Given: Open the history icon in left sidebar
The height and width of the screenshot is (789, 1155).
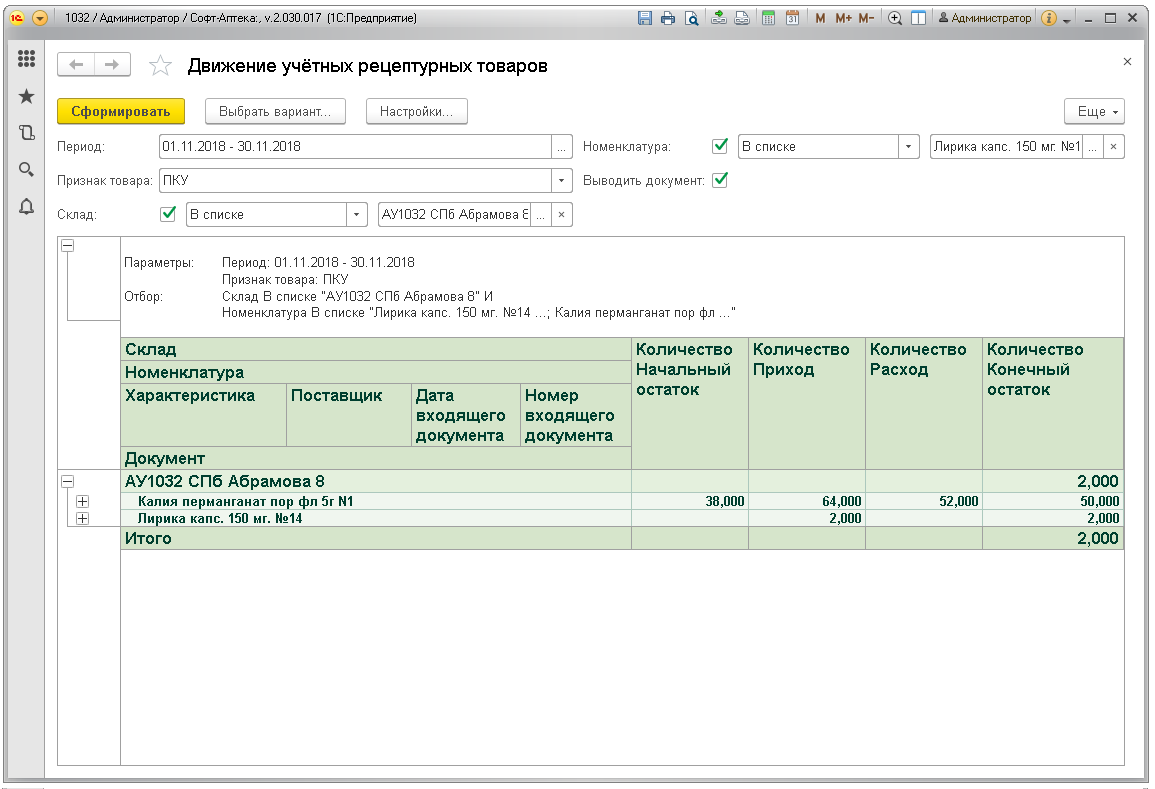Looking at the screenshot, I should click(27, 132).
